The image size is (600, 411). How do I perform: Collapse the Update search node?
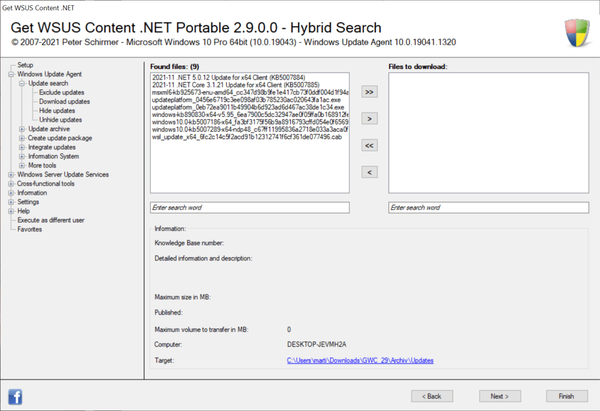21,83
